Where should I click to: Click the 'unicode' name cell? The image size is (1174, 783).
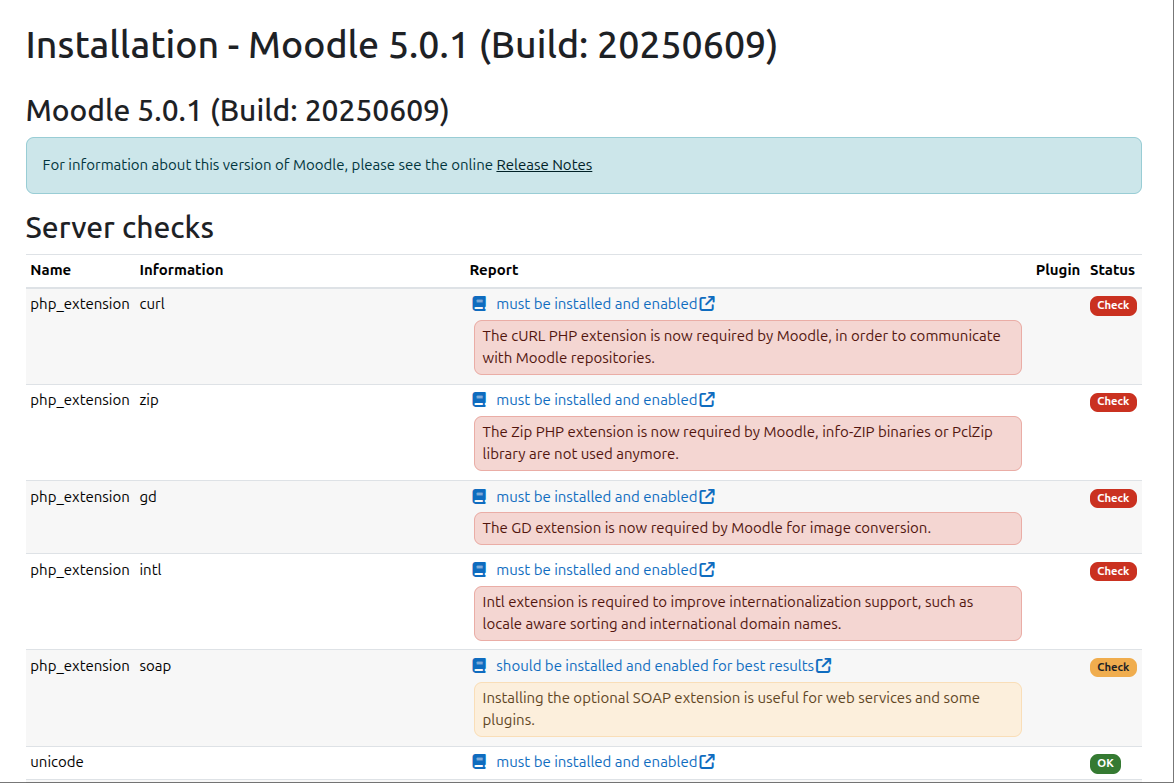[x=57, y=762]
